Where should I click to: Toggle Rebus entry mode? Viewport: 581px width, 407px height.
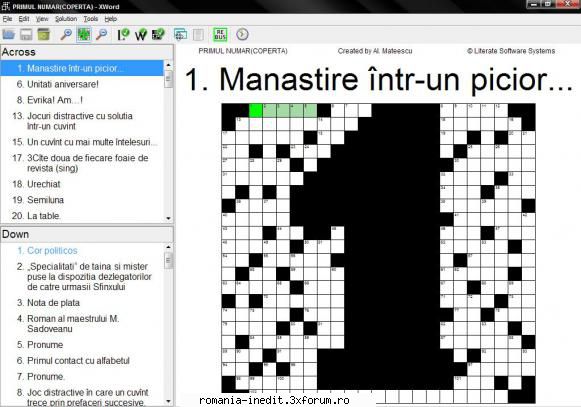pyautogui.click(x=220, y=34)
